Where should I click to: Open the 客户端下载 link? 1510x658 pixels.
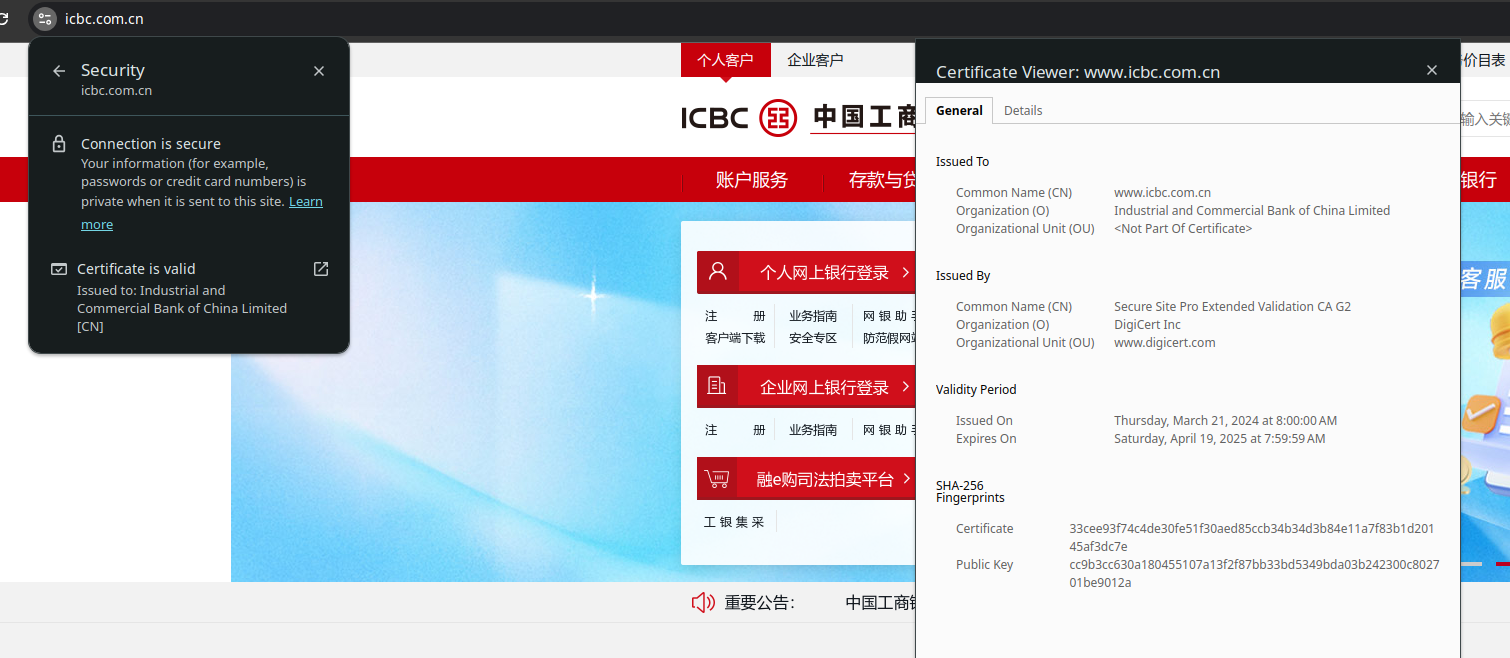[x=735, y=338]
